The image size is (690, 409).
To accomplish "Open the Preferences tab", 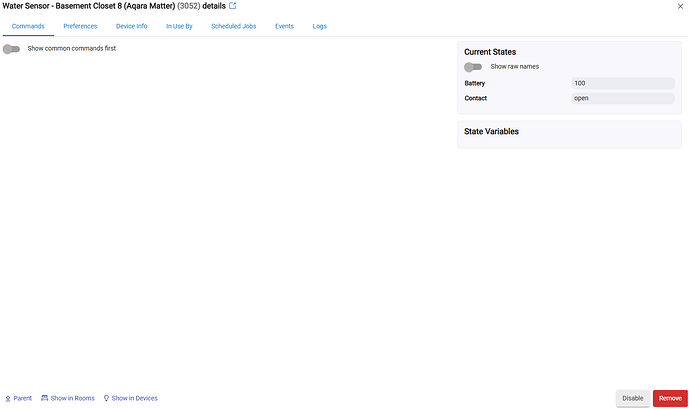I will pos(80,26).
